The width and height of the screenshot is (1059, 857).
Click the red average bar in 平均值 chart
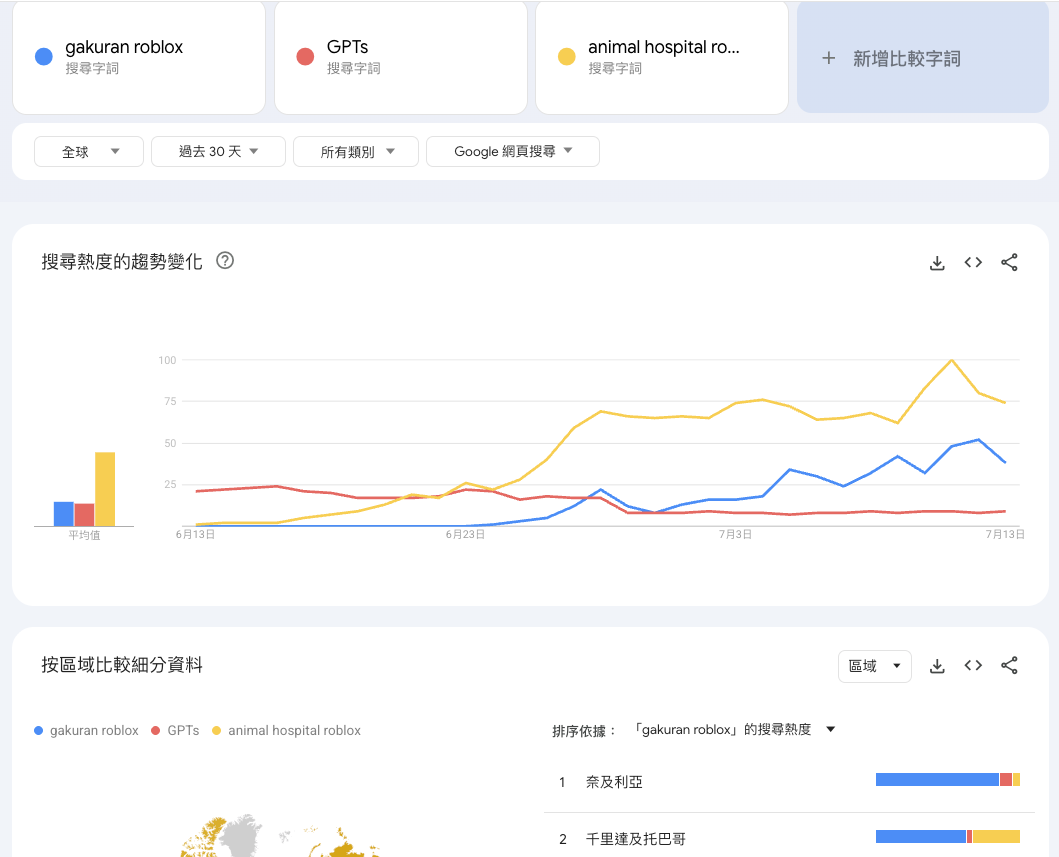[x=84, y=515]
